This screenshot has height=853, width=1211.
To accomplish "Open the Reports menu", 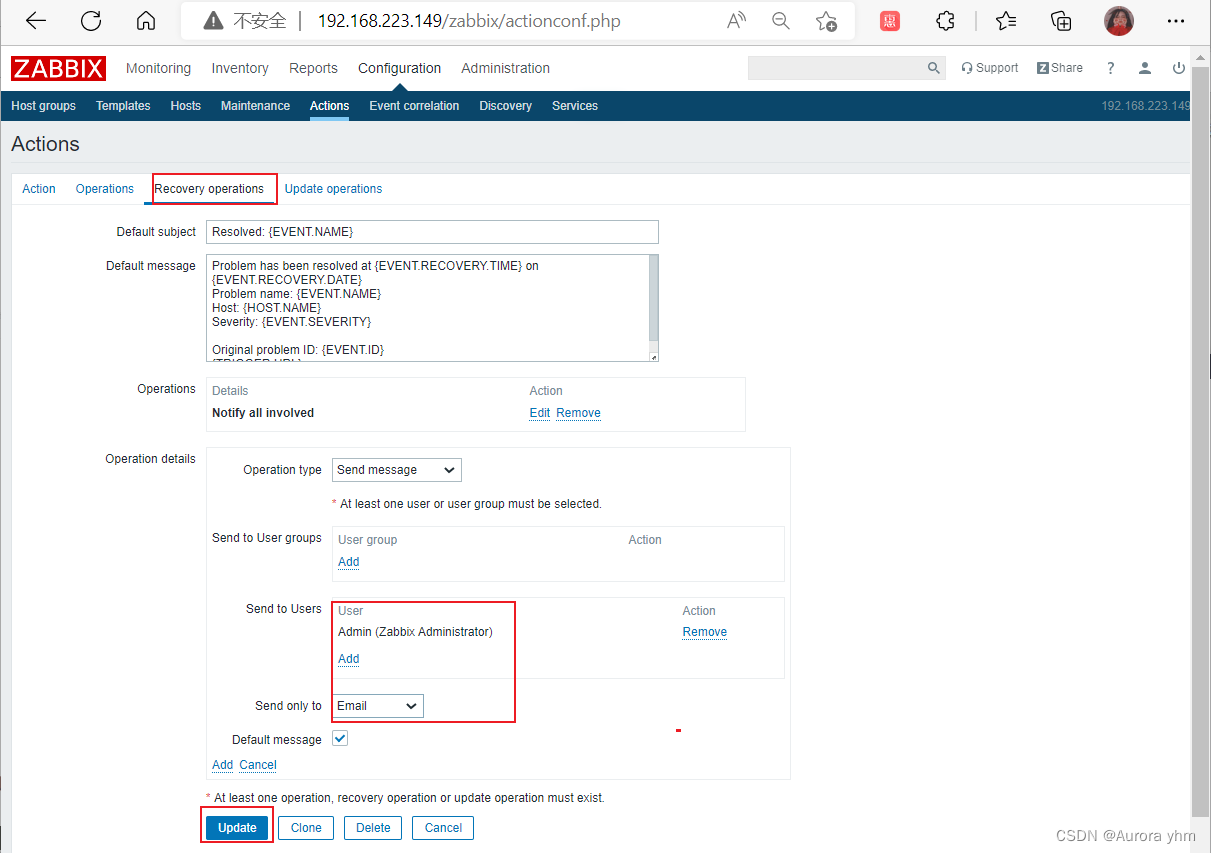I will 313,68.
